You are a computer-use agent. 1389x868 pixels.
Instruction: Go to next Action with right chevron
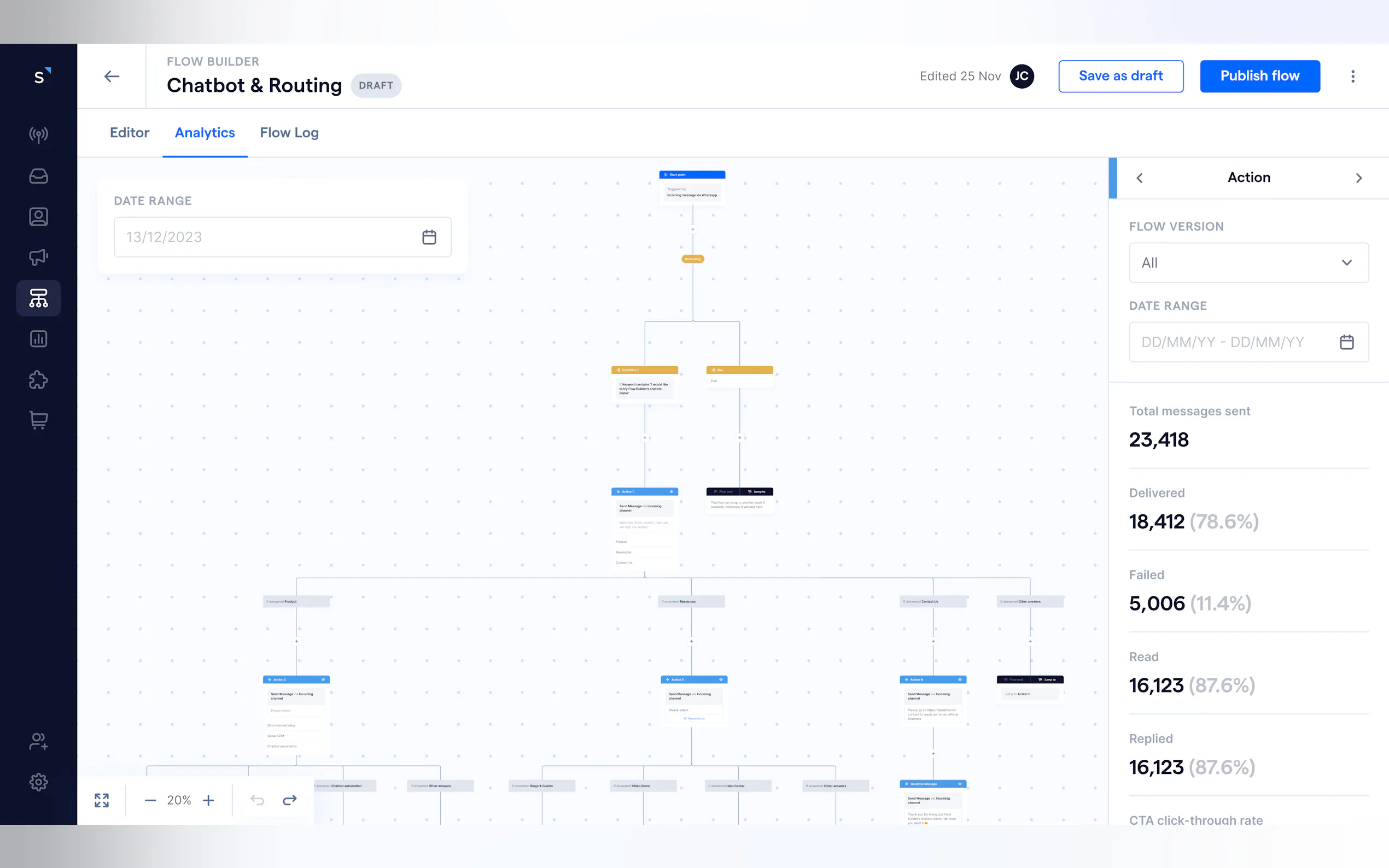1358,178
